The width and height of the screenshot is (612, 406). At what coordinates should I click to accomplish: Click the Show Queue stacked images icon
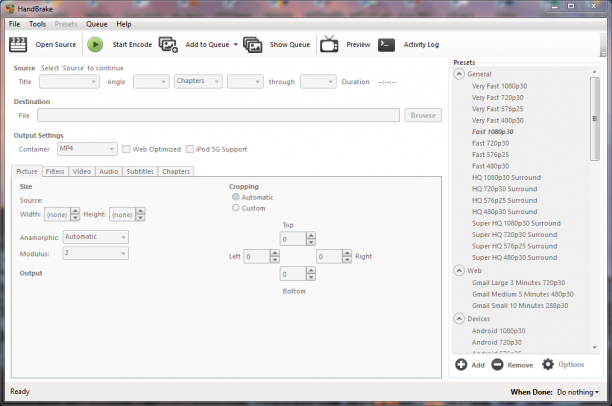pos(253,45)
